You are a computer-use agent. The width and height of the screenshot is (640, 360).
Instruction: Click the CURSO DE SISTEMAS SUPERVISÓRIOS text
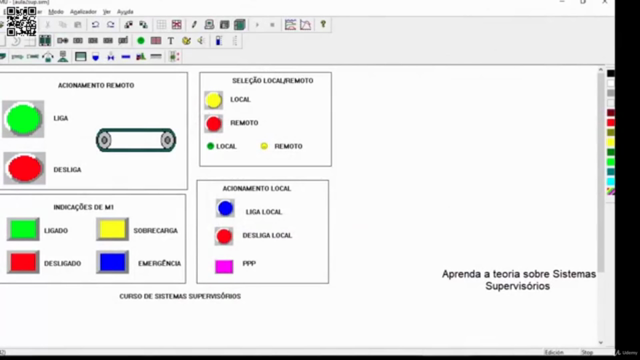tap(180, 296)
